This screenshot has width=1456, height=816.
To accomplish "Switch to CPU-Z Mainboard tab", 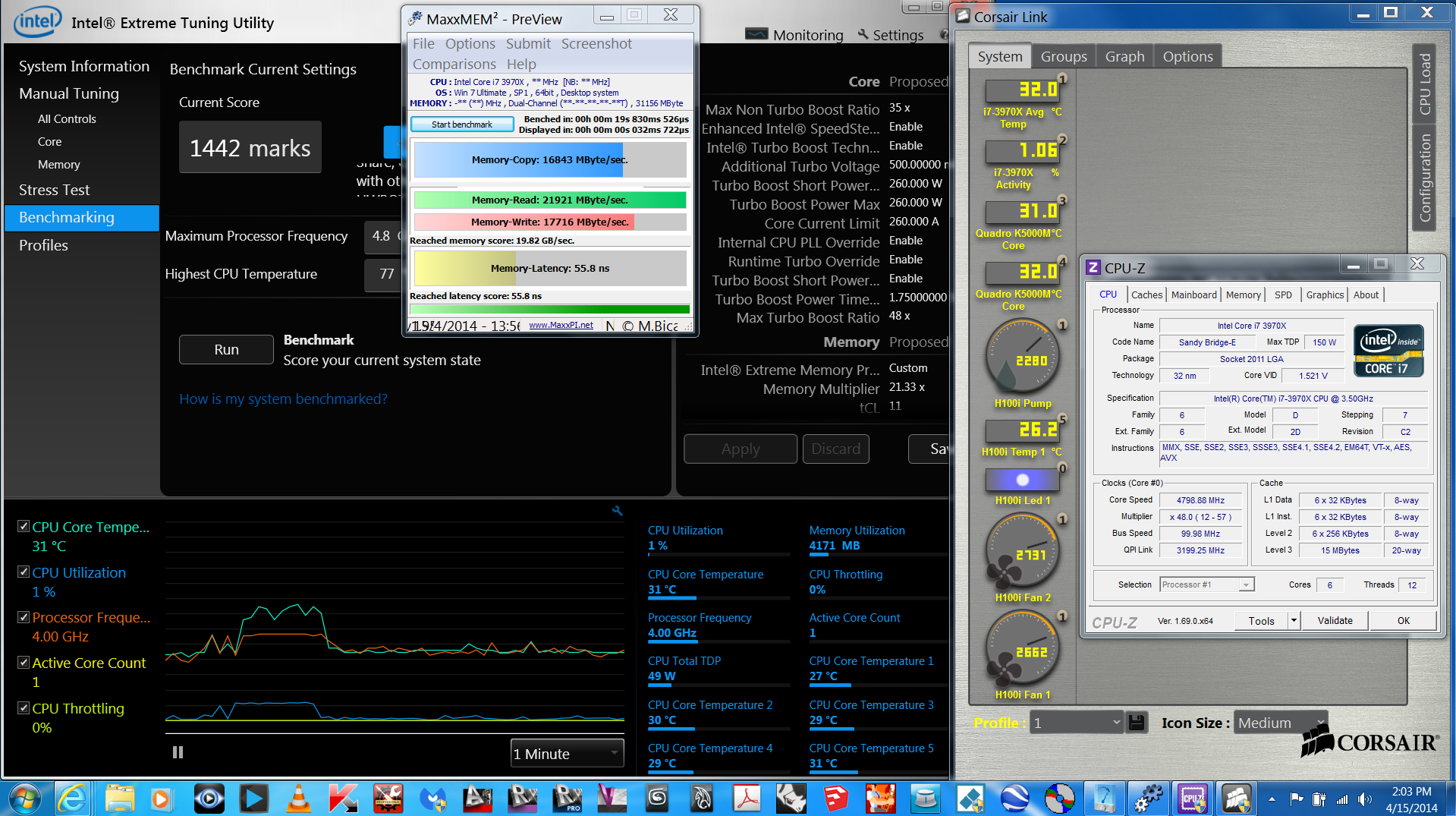I will pos(1193,295).
